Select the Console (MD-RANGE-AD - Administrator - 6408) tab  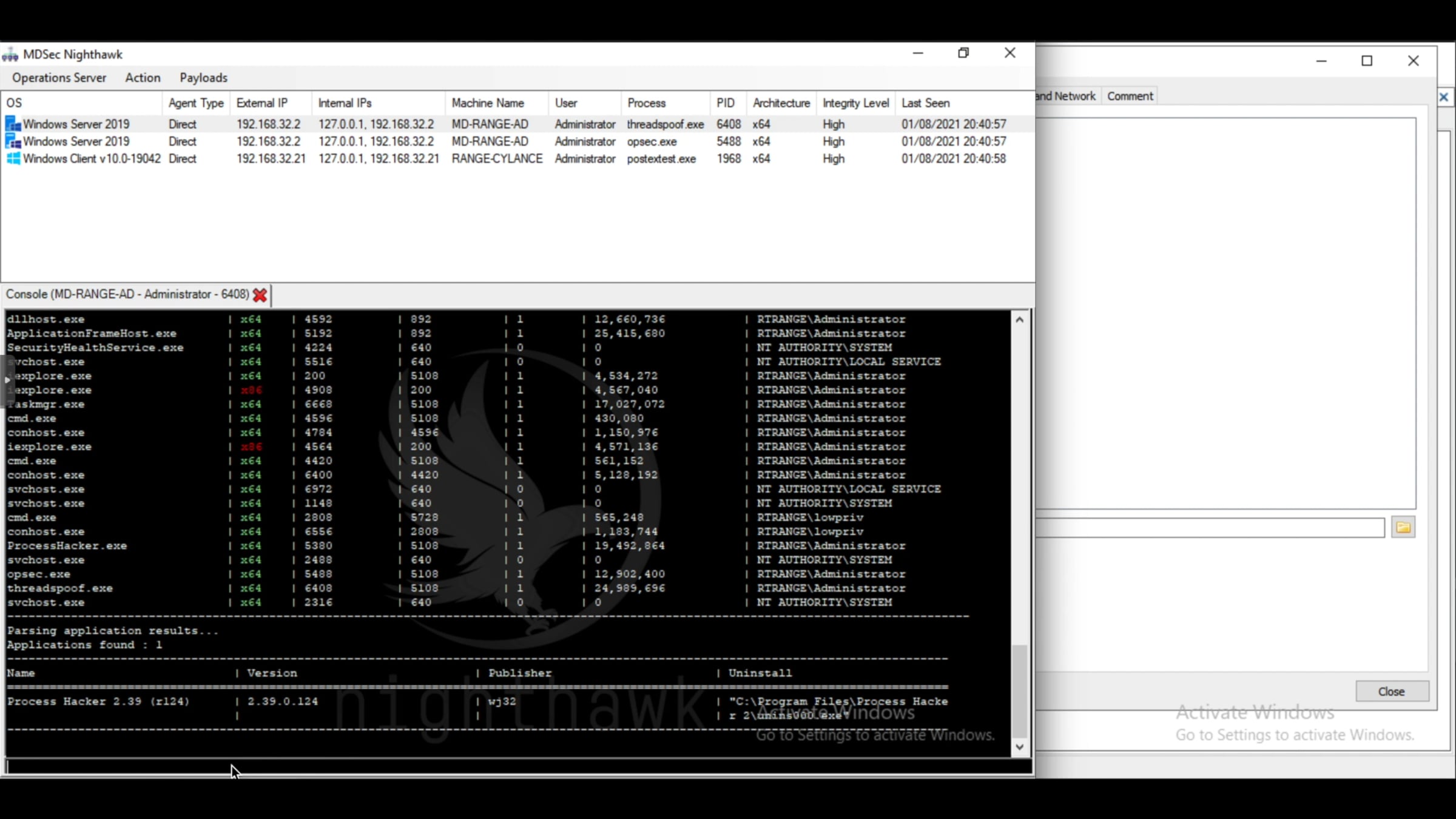click(x=127, y=294)
